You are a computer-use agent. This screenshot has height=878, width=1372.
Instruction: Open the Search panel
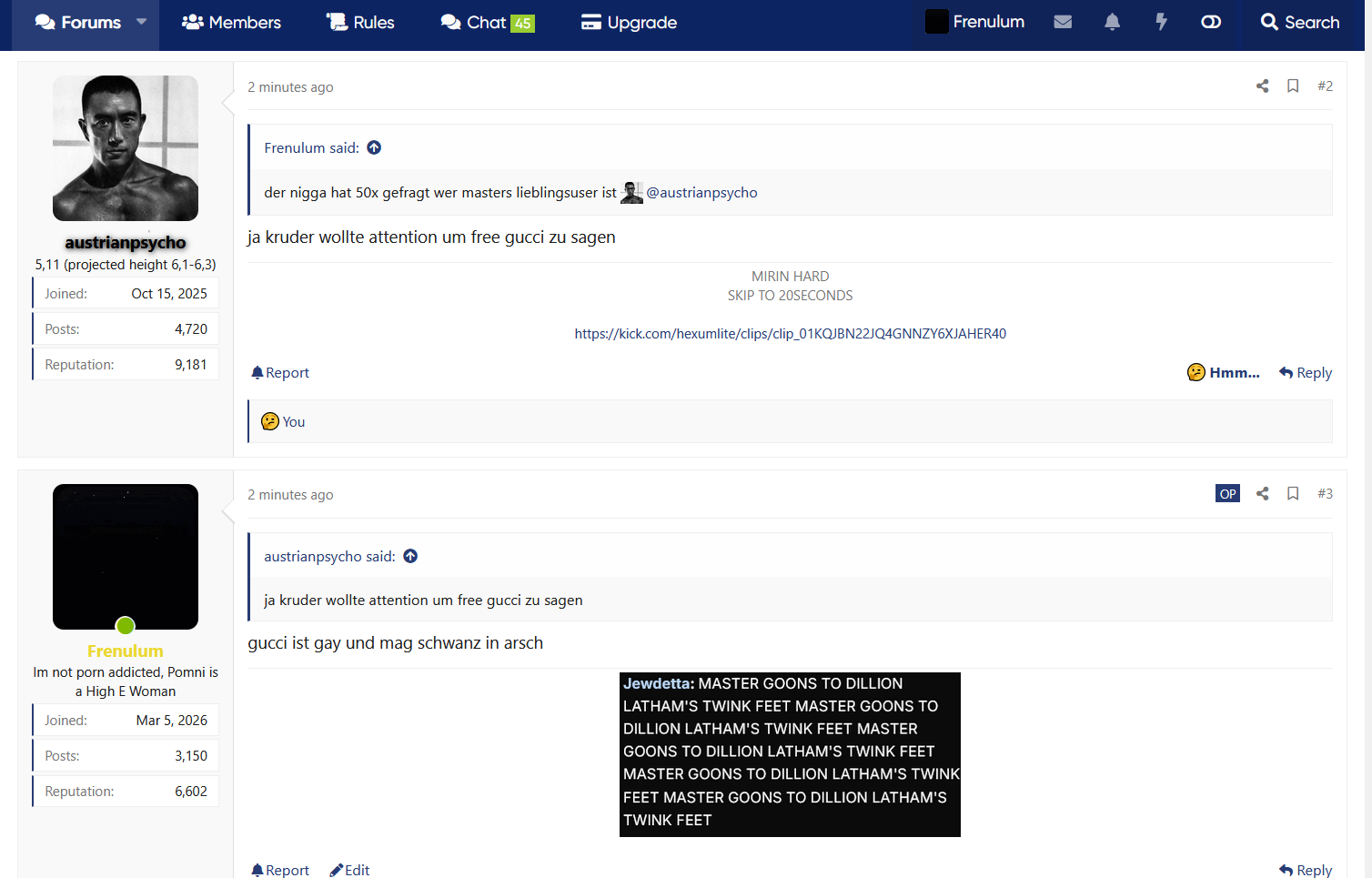(1300, 22)
